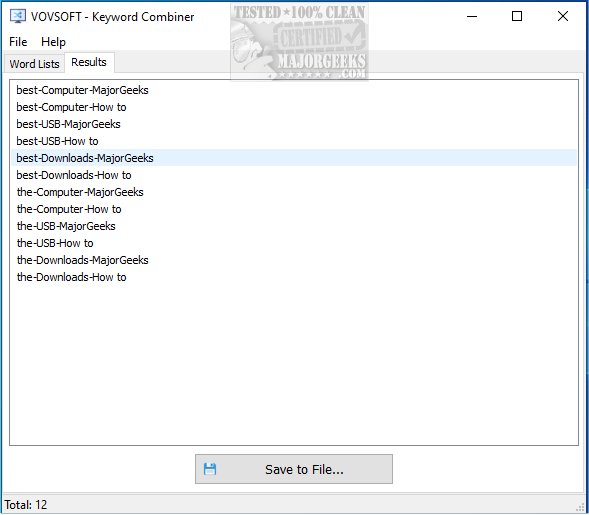Select the the-Computer-MajorGeeks row
This screenshot has width=589, height=515.
click(294, 192)
